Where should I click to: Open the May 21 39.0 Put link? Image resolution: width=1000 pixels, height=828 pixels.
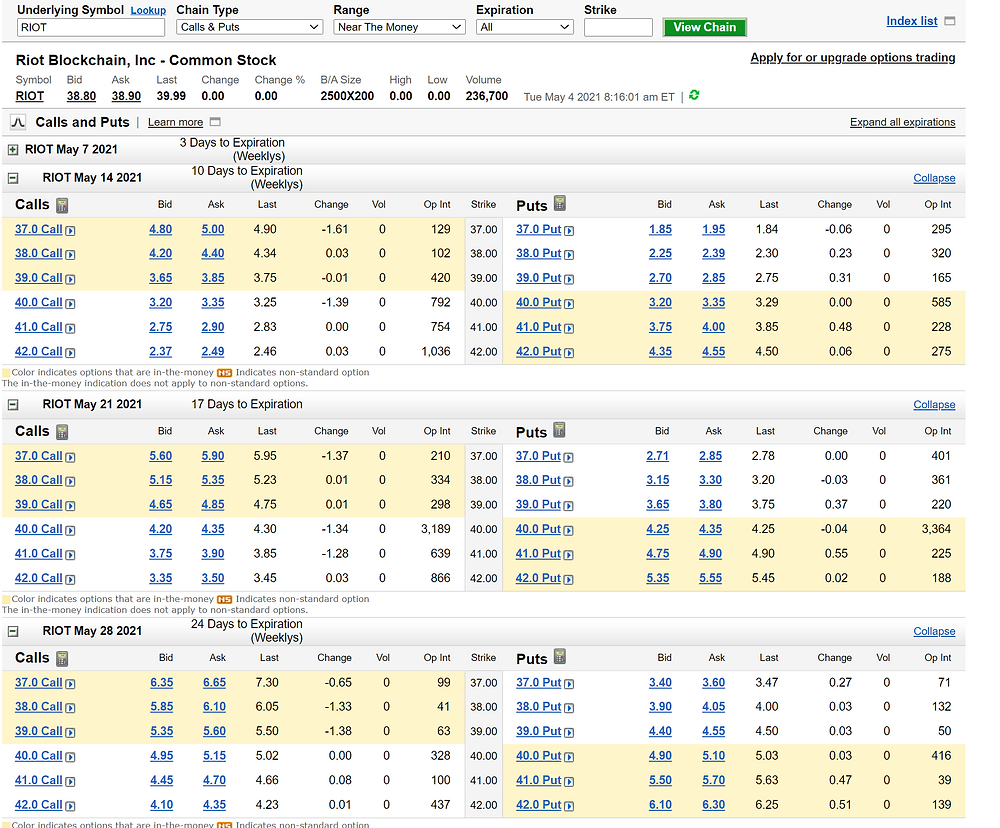tap(538, 505)
